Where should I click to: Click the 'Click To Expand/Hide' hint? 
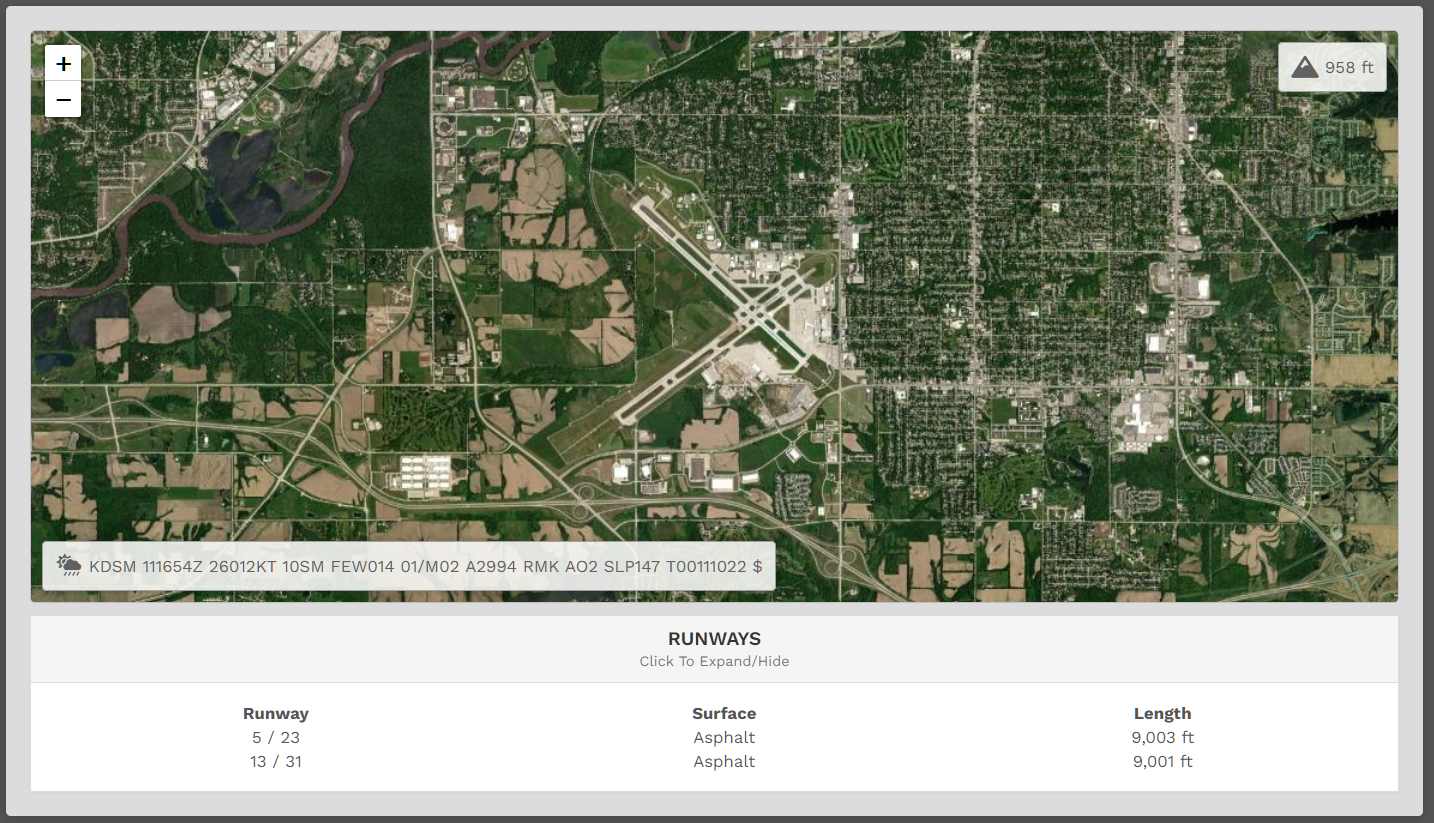[714, 661]
